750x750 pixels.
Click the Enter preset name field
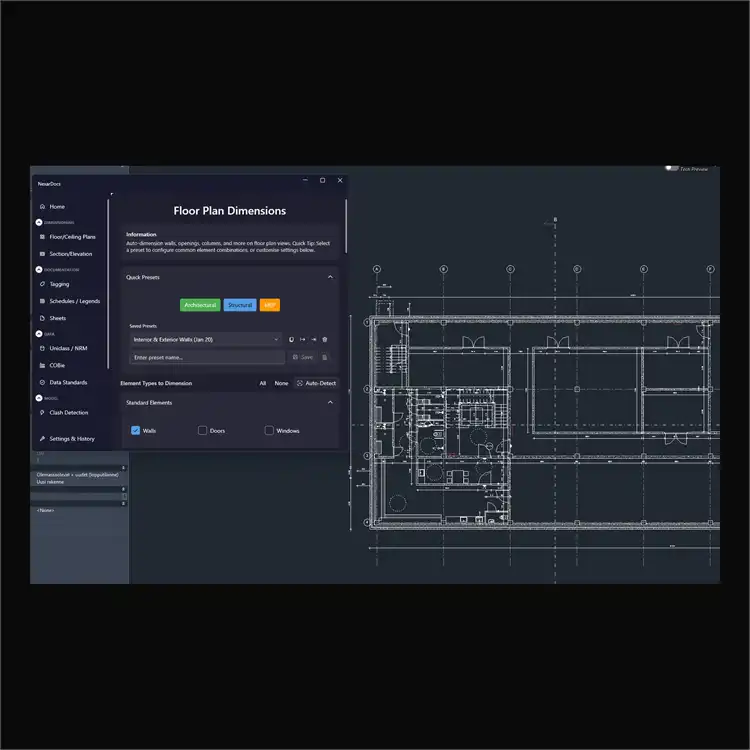tap(208, 357)
